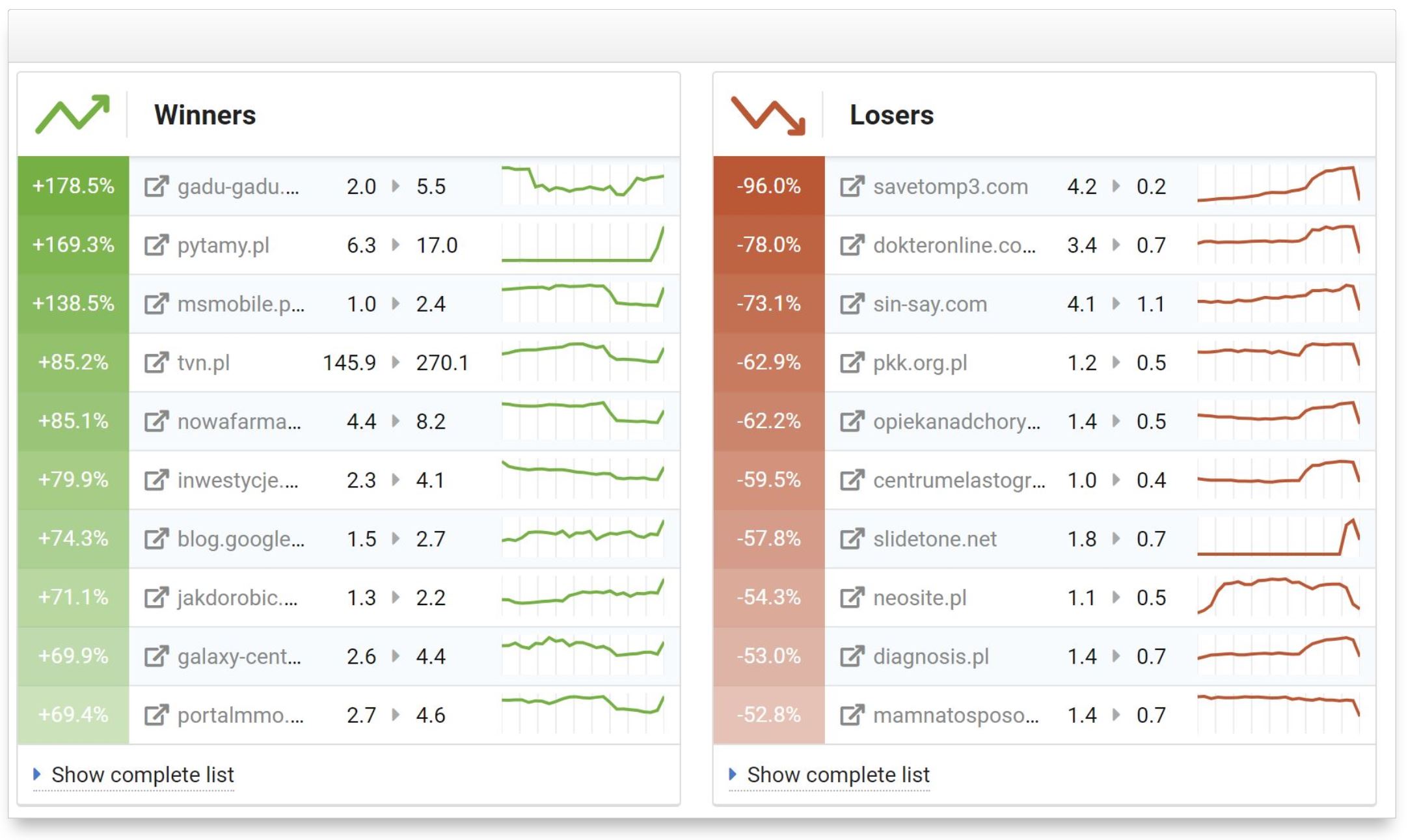Open external link icon for gadu-gadu
1419x840 pixels.
[156, 187]
